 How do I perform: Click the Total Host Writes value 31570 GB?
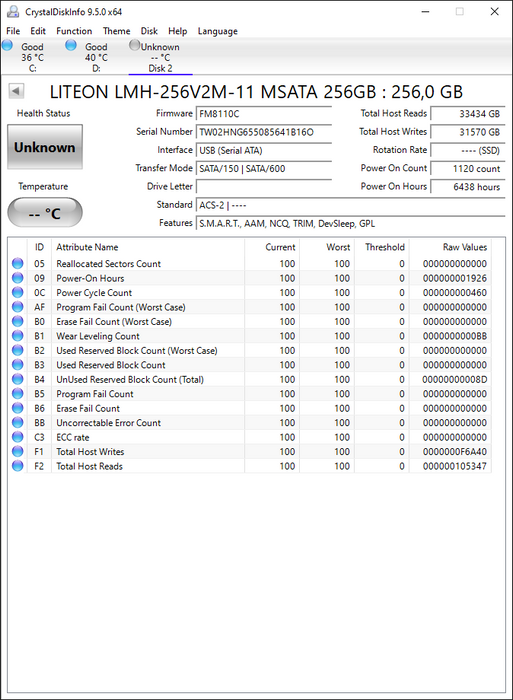[x=468, y=132]
